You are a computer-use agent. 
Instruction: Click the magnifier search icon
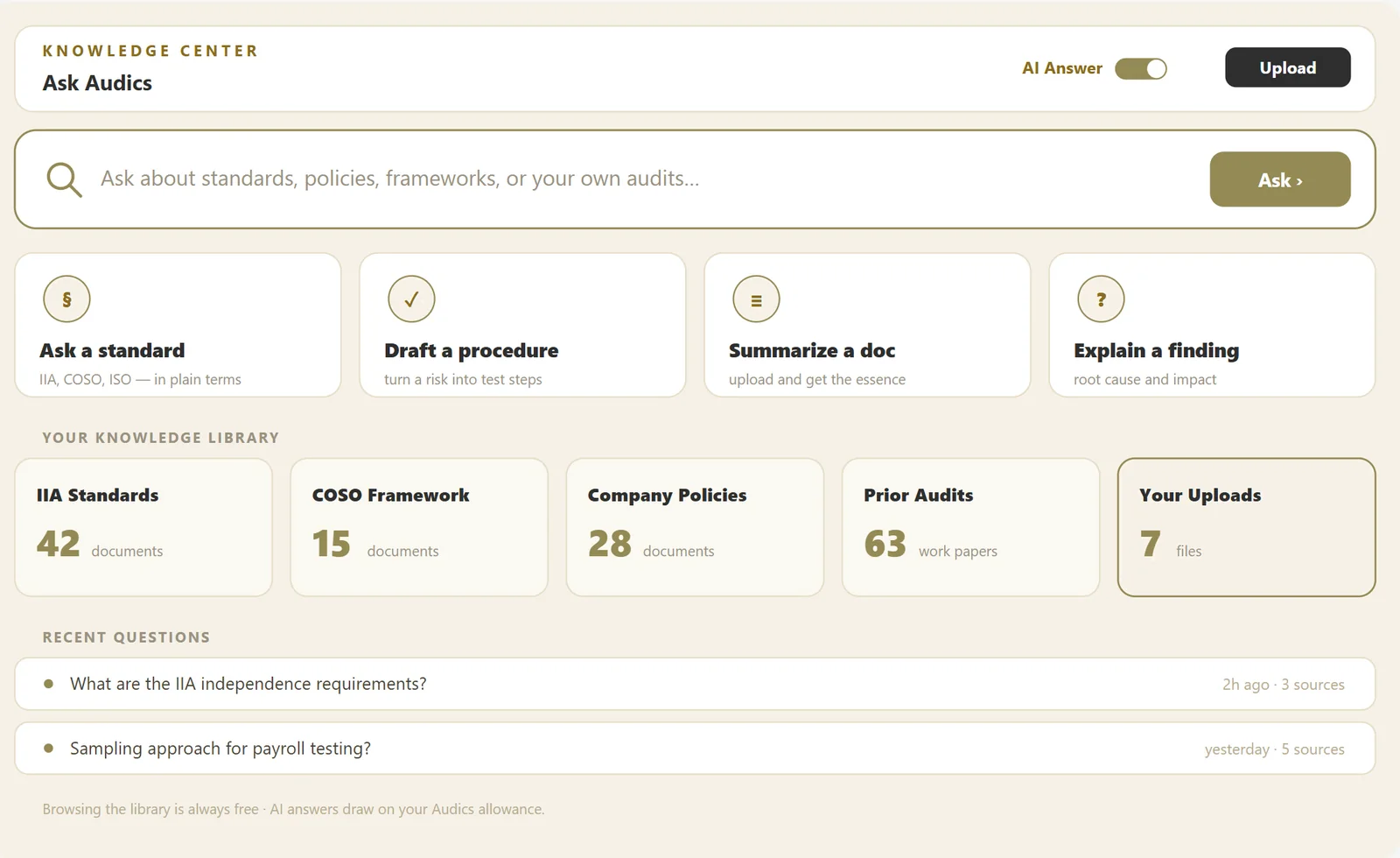tap(64, 179)
